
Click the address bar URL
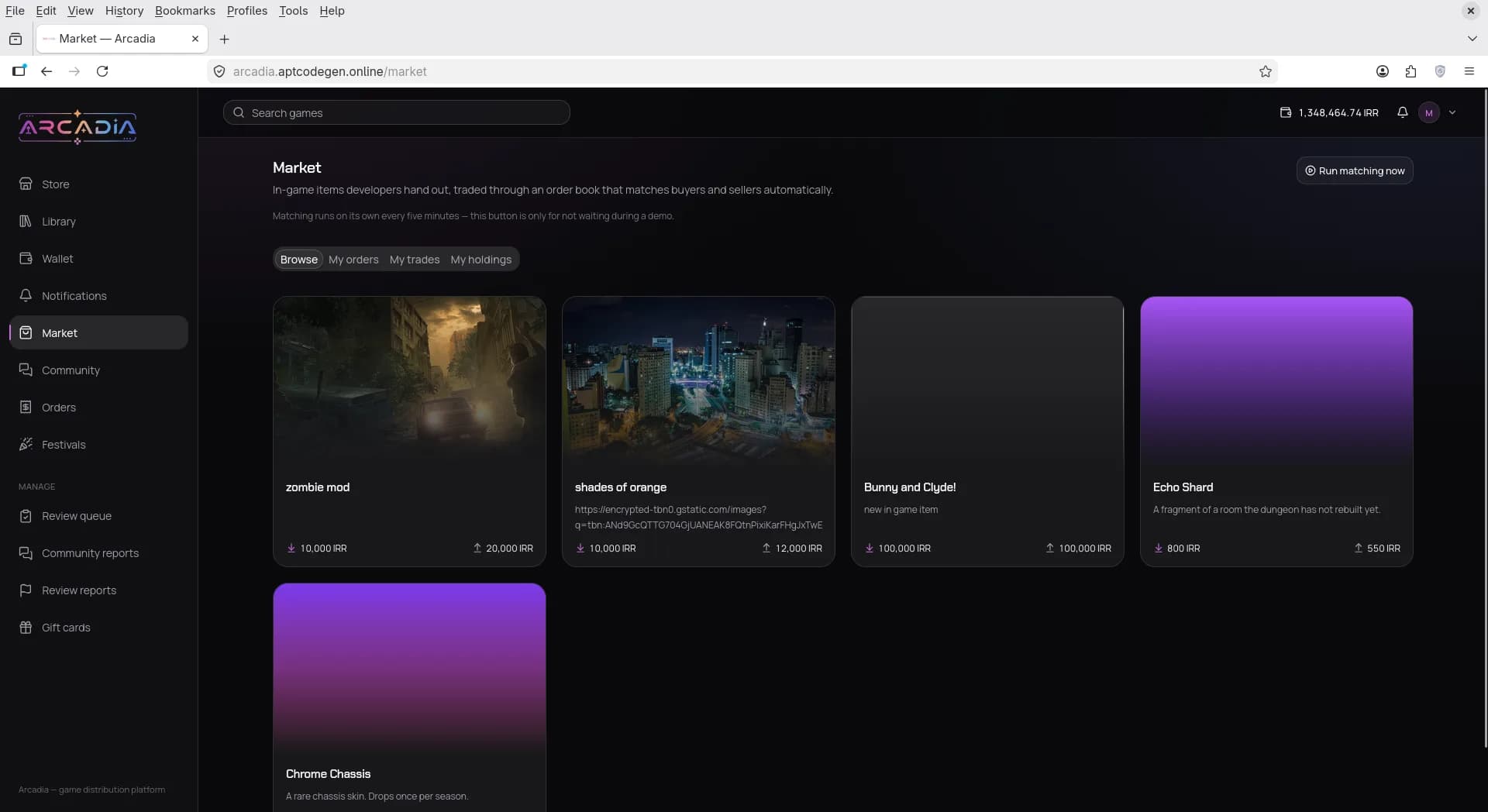tap(330, 71)
